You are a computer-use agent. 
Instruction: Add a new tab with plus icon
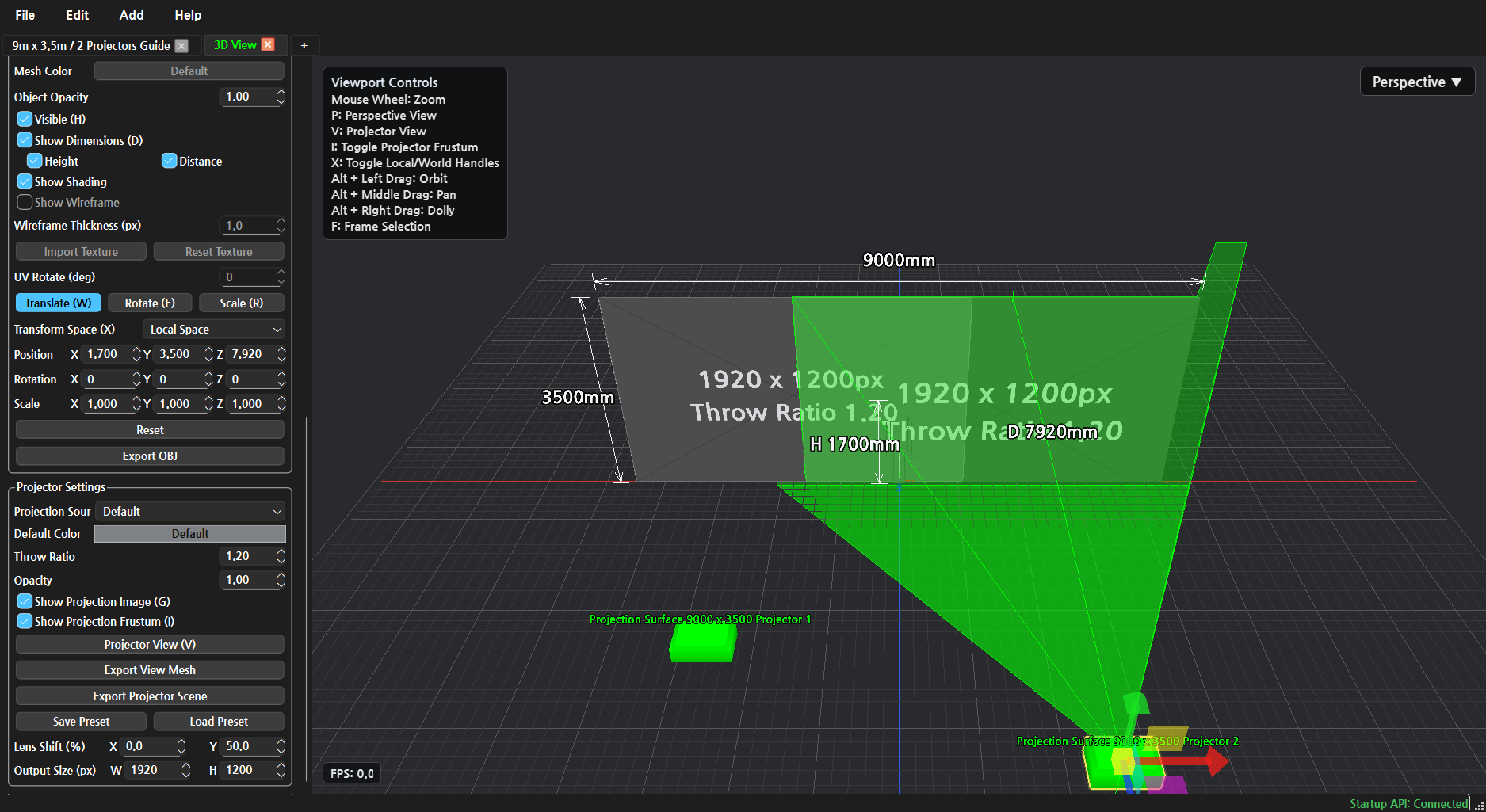[x=304, y=45]
